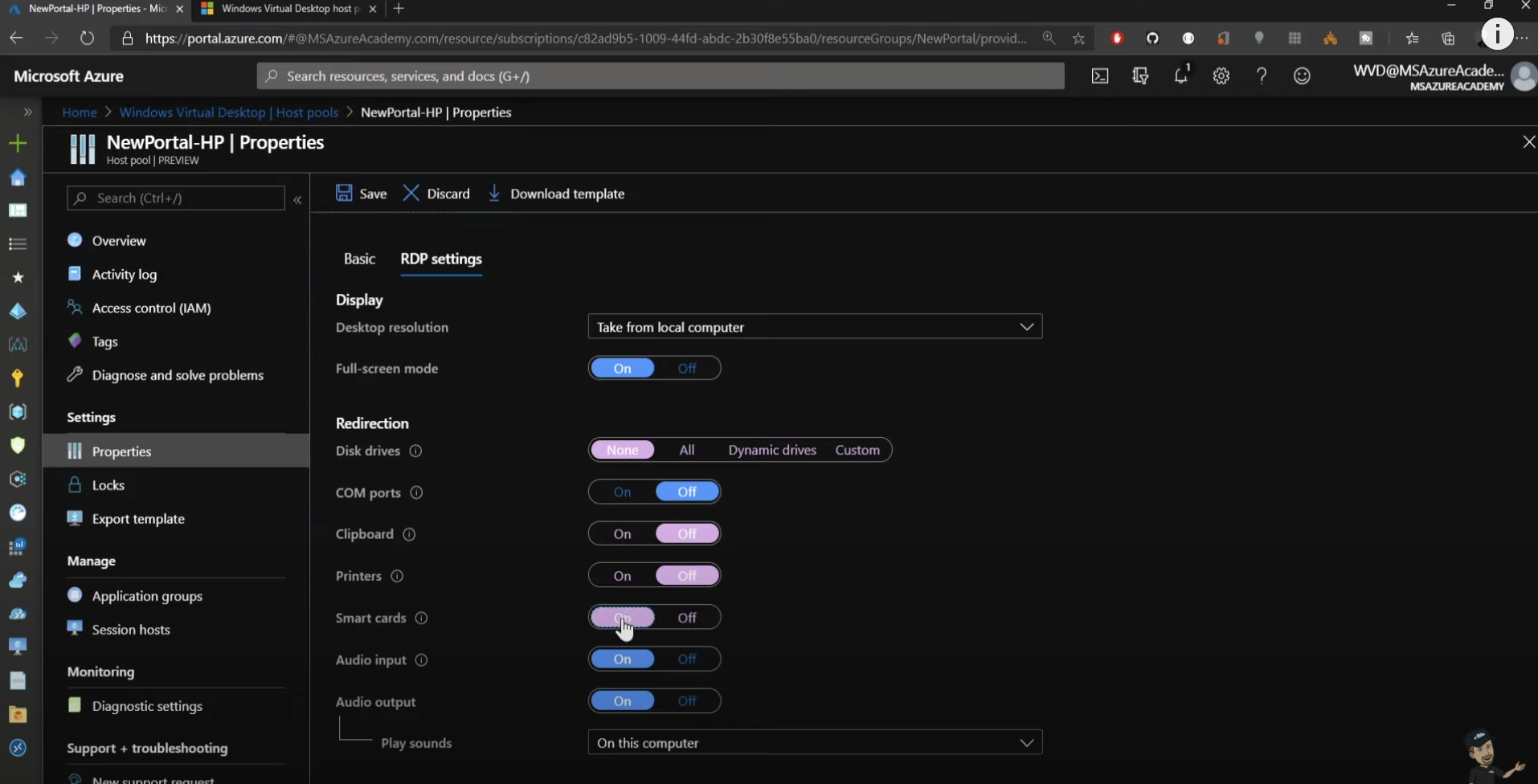Select All for Disk drives redirection
The image size is (1538, 784).
(686, 451)
